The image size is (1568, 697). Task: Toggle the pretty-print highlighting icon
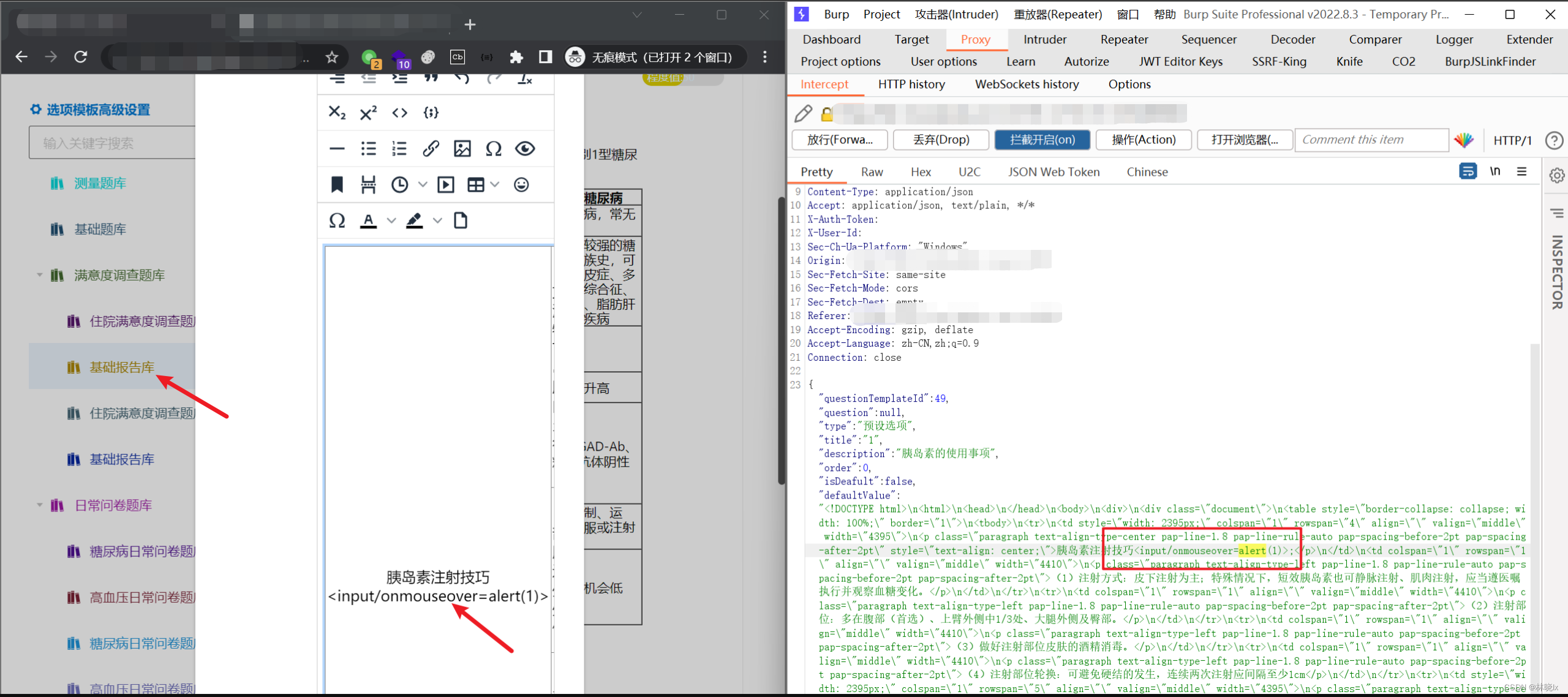[1468, 171]
